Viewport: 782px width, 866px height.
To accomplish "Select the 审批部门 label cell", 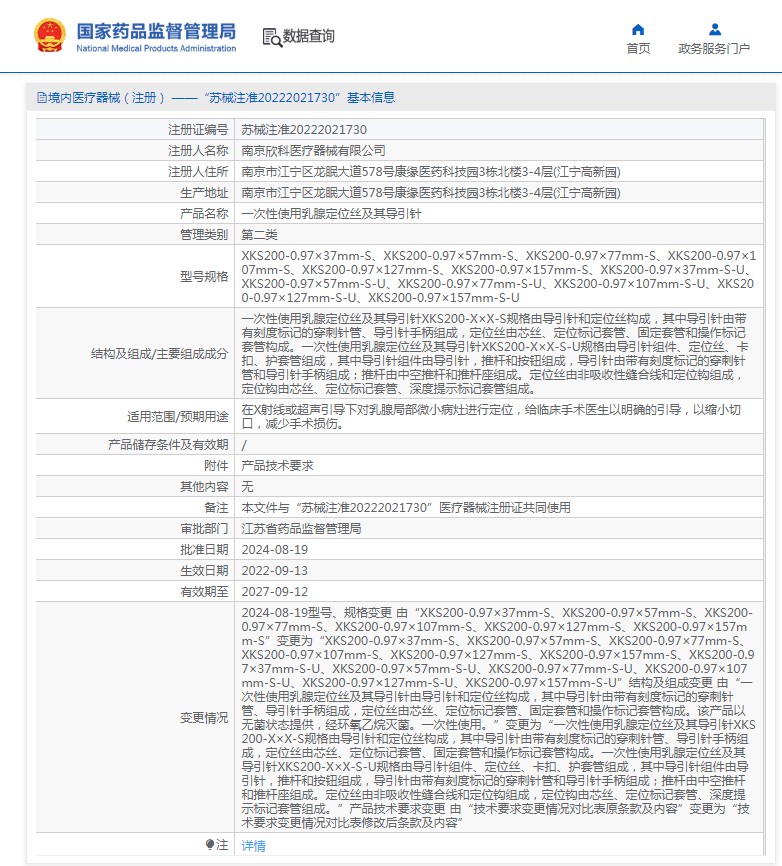I will pyautogui.click(x=135, y=529).
